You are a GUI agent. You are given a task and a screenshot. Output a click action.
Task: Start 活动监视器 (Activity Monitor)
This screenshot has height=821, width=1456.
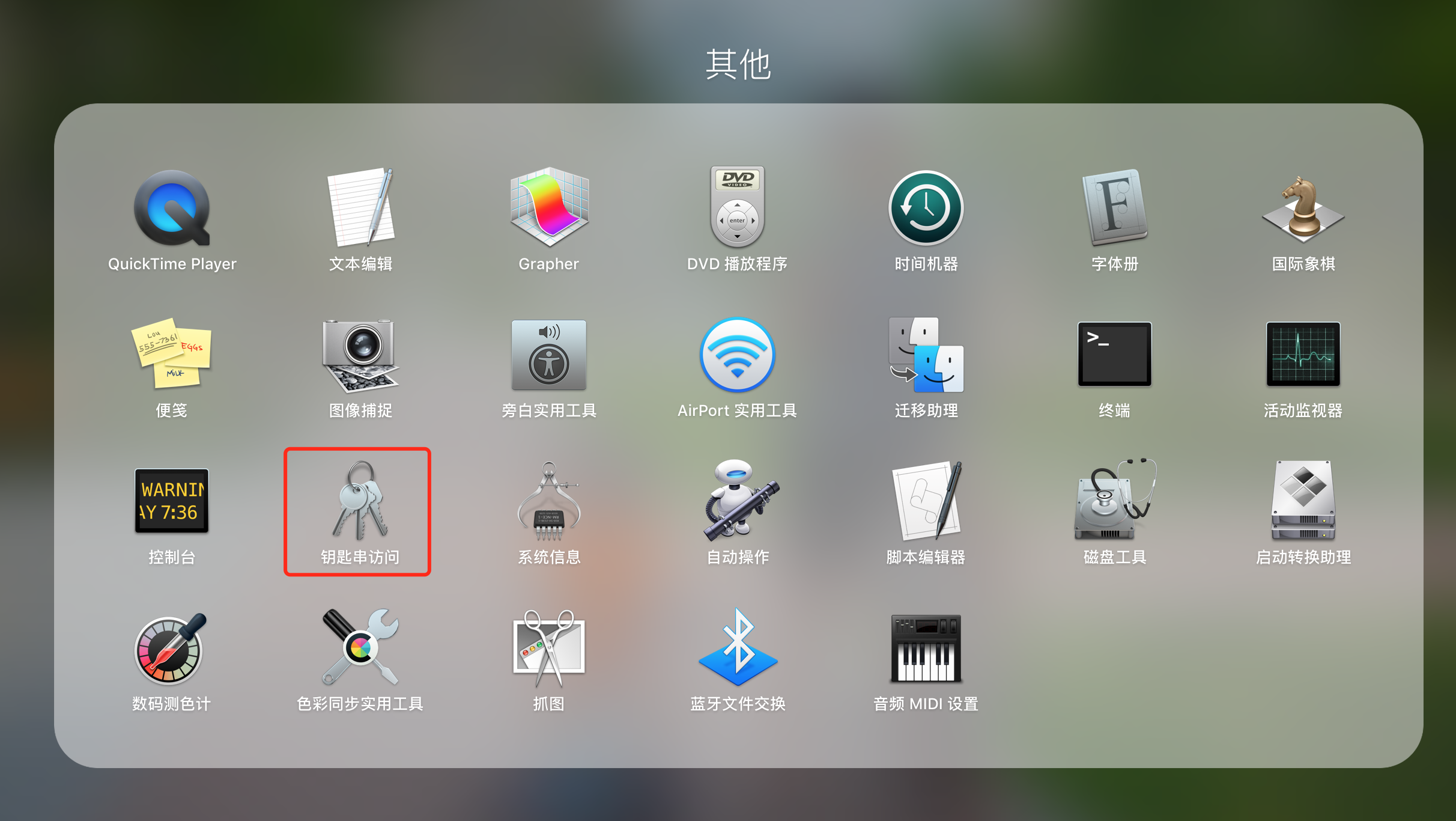[x=1302, y=355]
